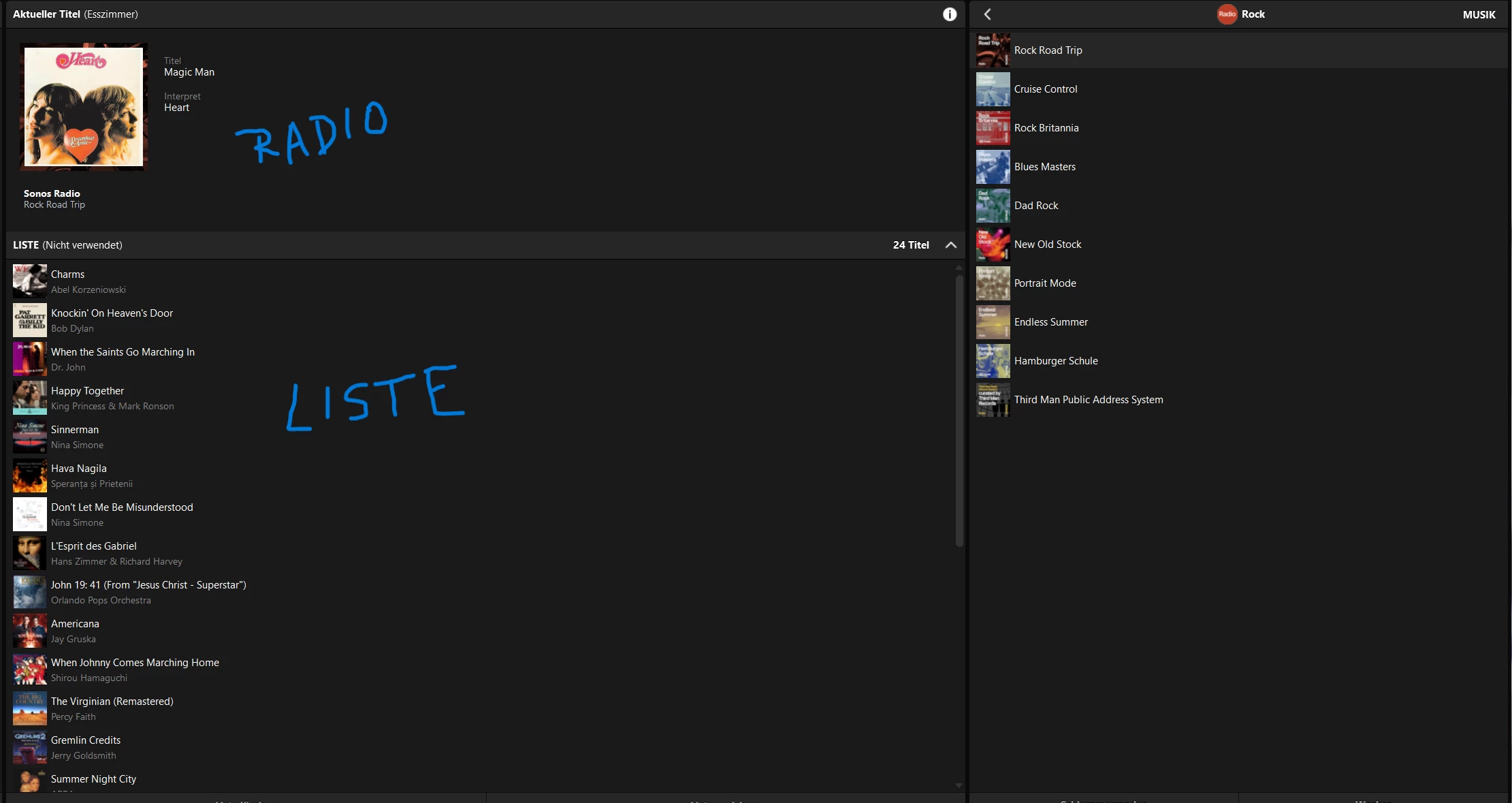
Task: Select the Hava Nagila track
Action: pyautogui.click(x=481, y=475)
